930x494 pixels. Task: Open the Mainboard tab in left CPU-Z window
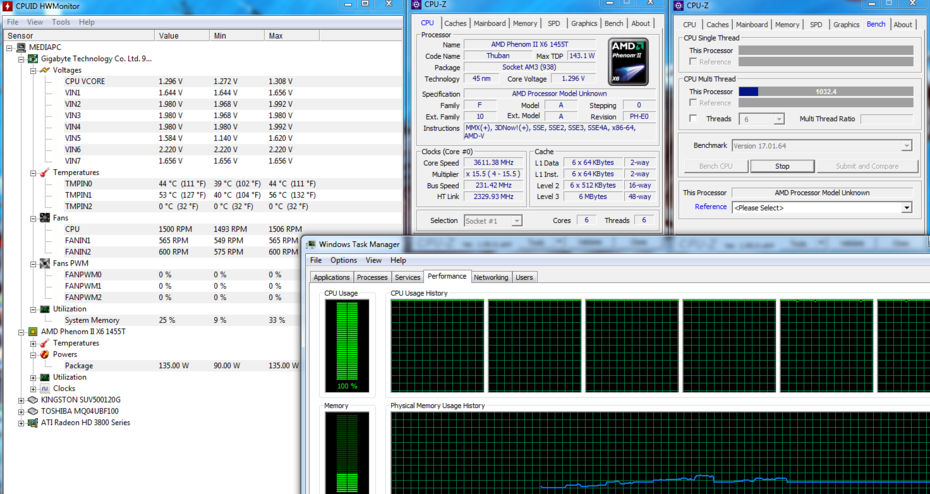[489, 24]
